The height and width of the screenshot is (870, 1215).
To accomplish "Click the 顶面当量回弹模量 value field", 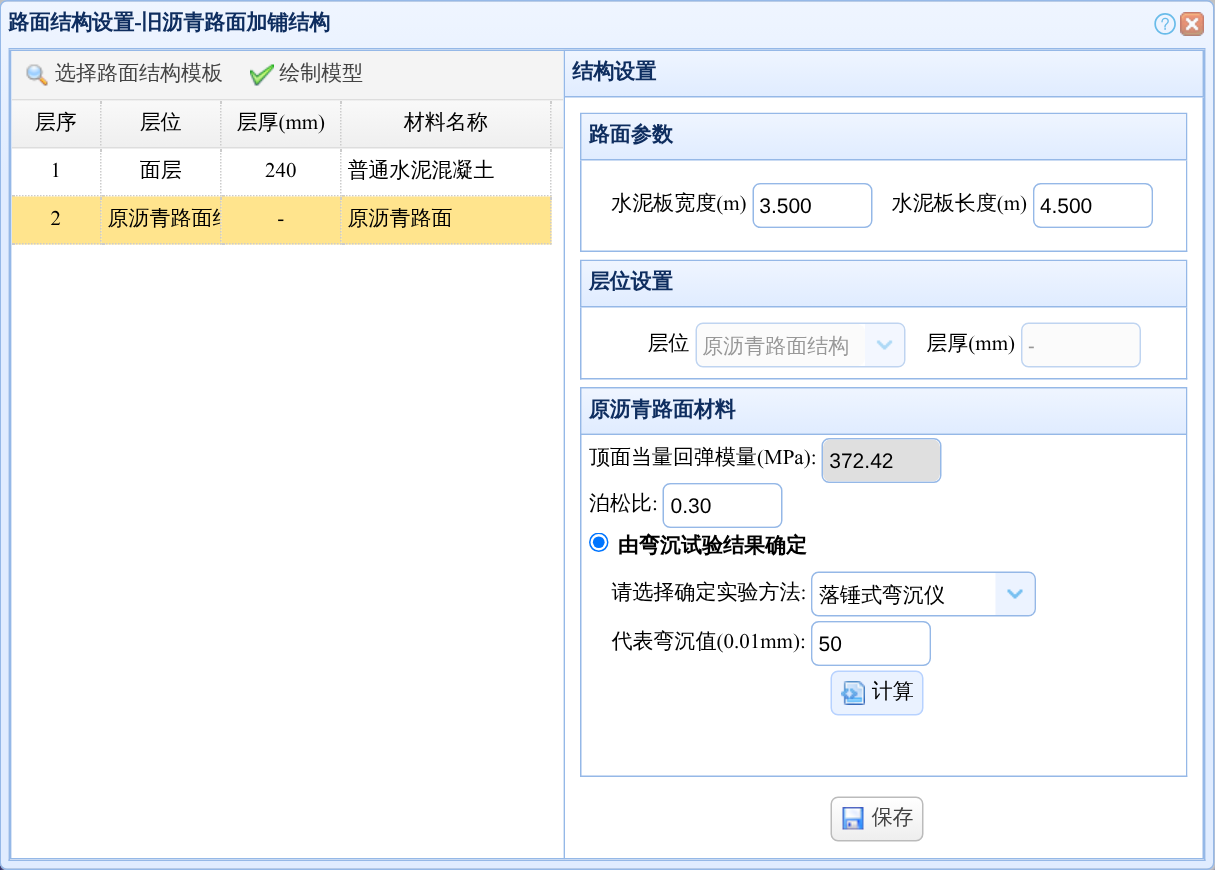I will tap(881, 460).
